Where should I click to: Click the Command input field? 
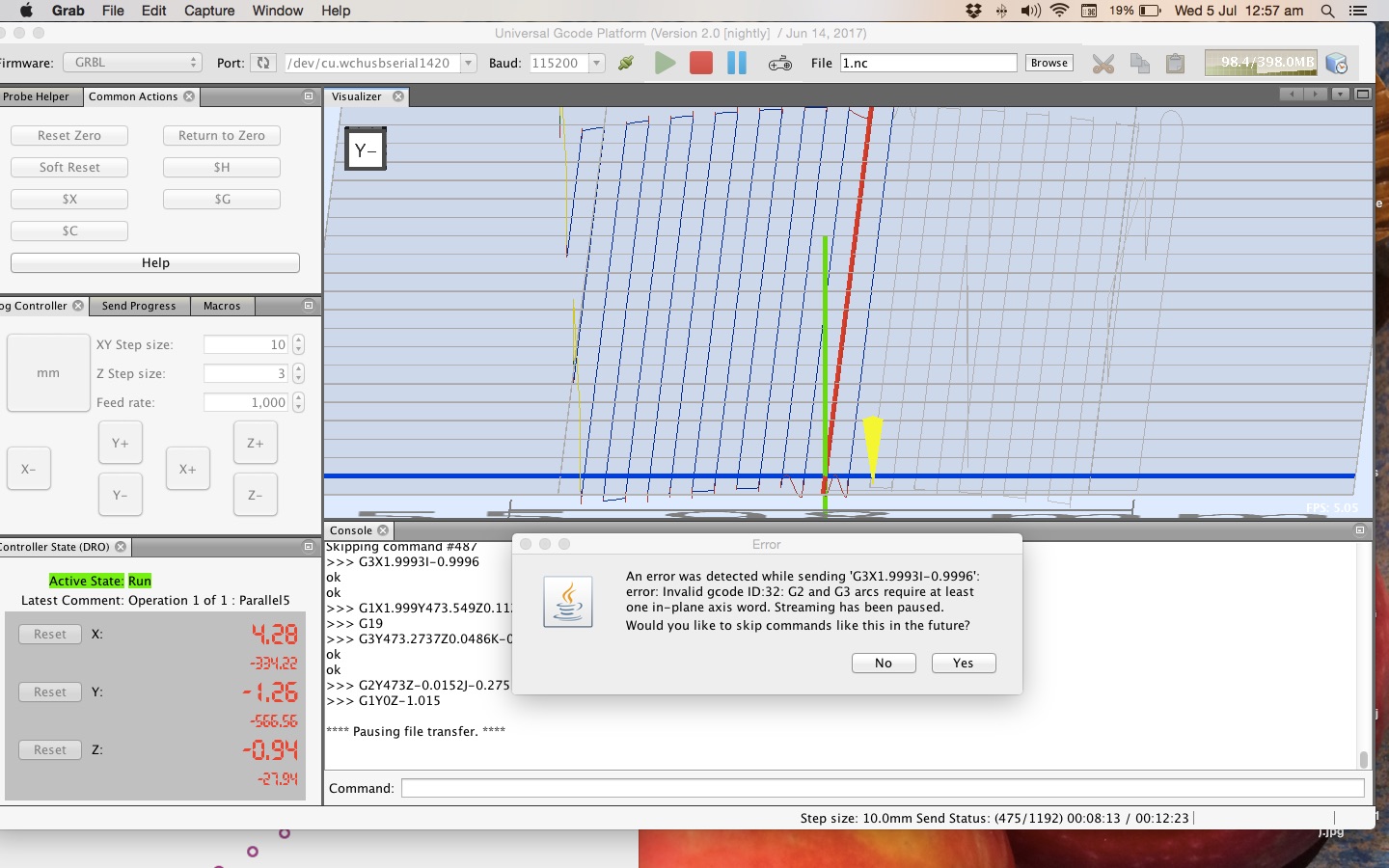point(883,789)
